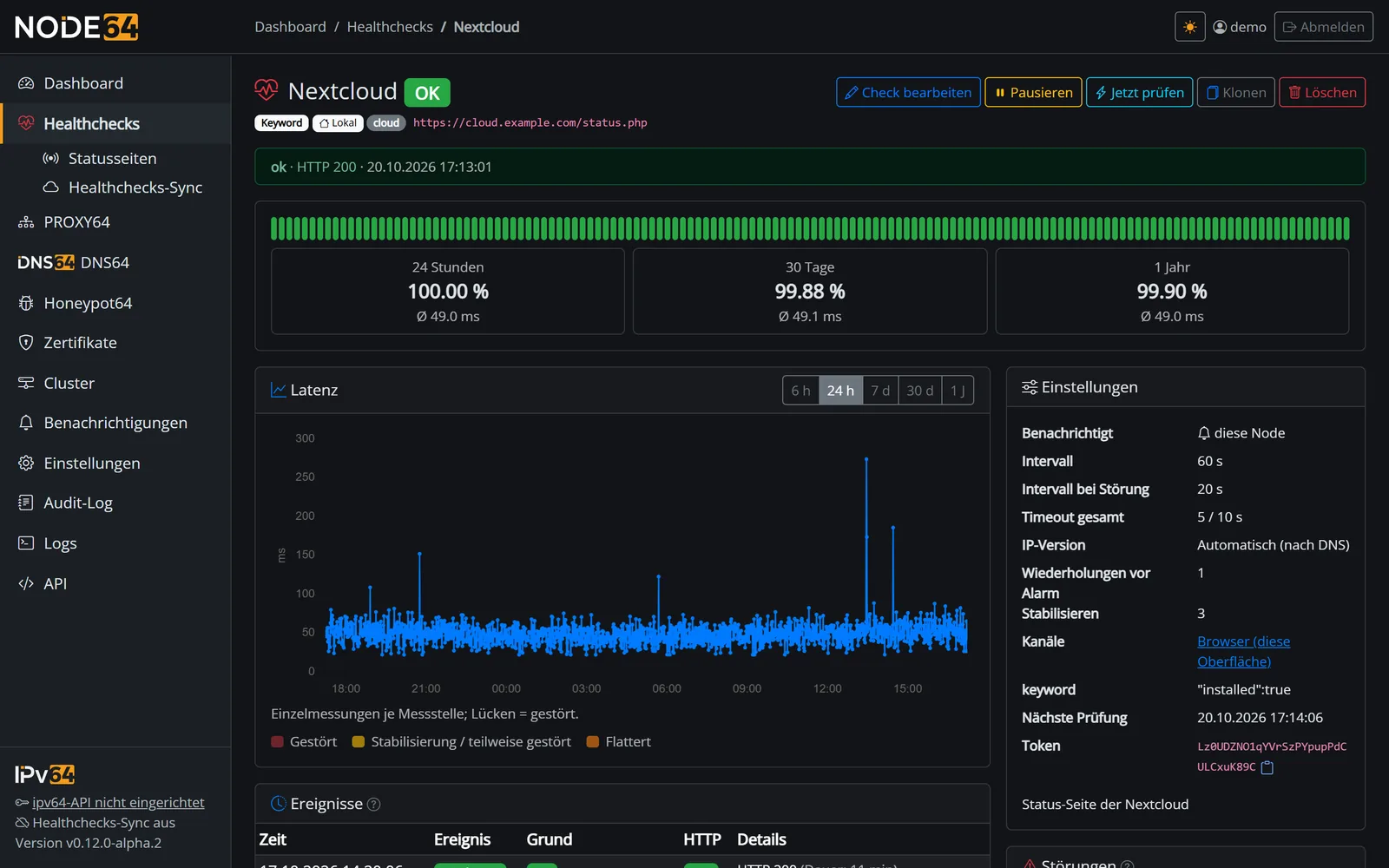The image size is (1389, 868).
Task: Select 1 J latency range
Action: point(958,391)
